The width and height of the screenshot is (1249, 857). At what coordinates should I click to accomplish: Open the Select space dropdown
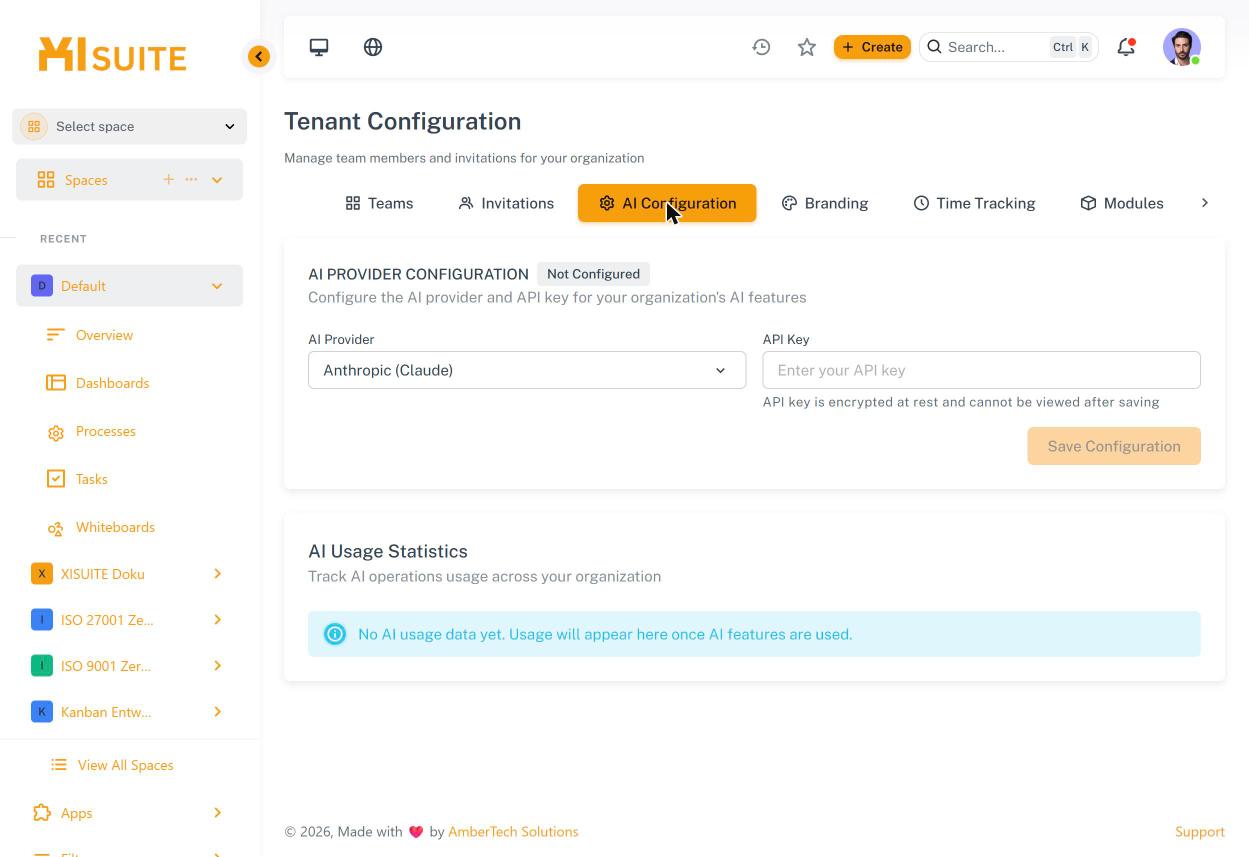click(x=130, y=126)
